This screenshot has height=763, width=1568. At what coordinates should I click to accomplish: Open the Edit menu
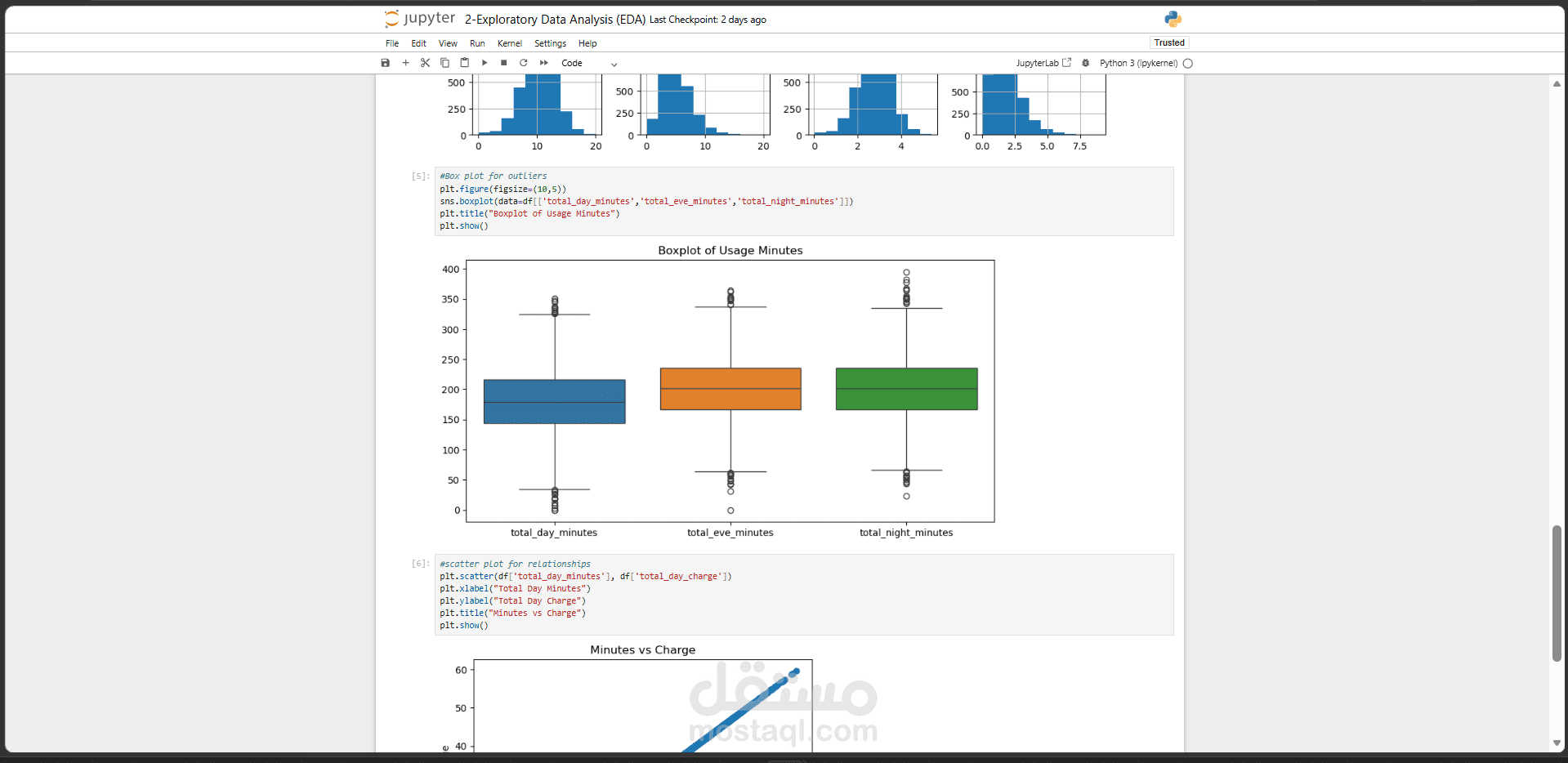418,43
